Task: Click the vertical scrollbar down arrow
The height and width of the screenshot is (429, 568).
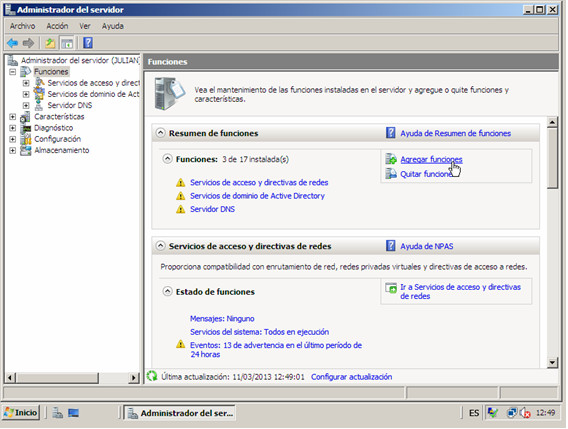Action: click(x=552, y=362)
